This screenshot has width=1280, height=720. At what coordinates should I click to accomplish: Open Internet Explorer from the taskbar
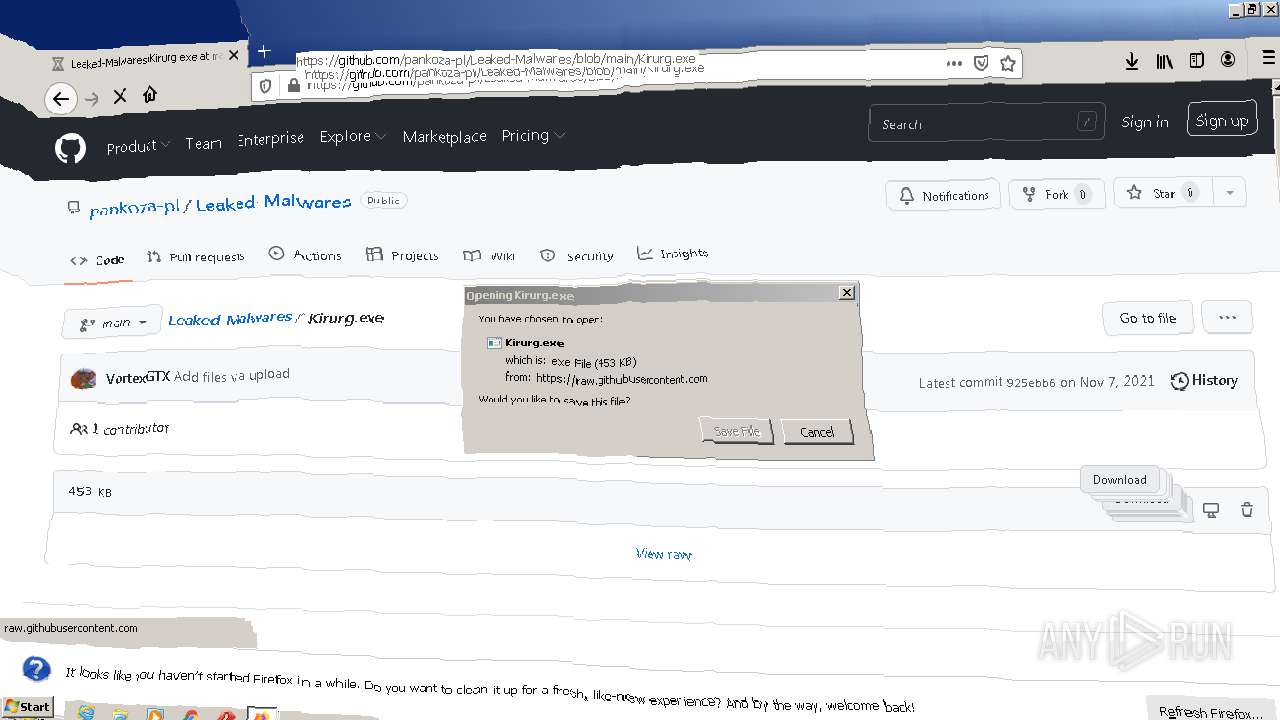coord(87,713)
